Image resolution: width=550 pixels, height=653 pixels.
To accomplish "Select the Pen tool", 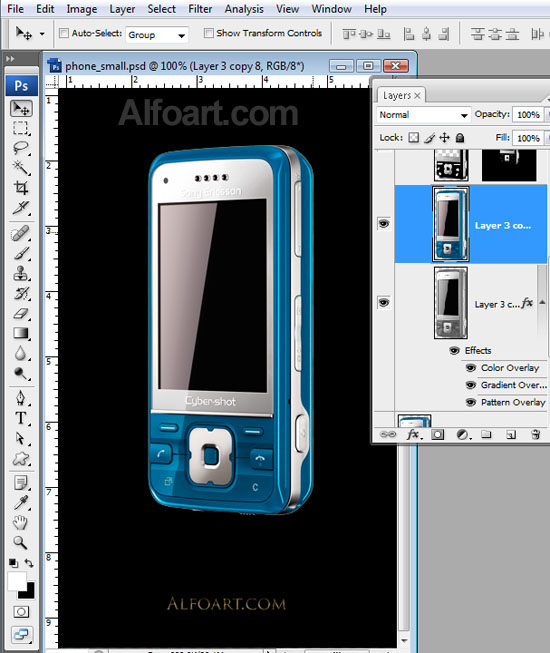I will pos(21,398).
